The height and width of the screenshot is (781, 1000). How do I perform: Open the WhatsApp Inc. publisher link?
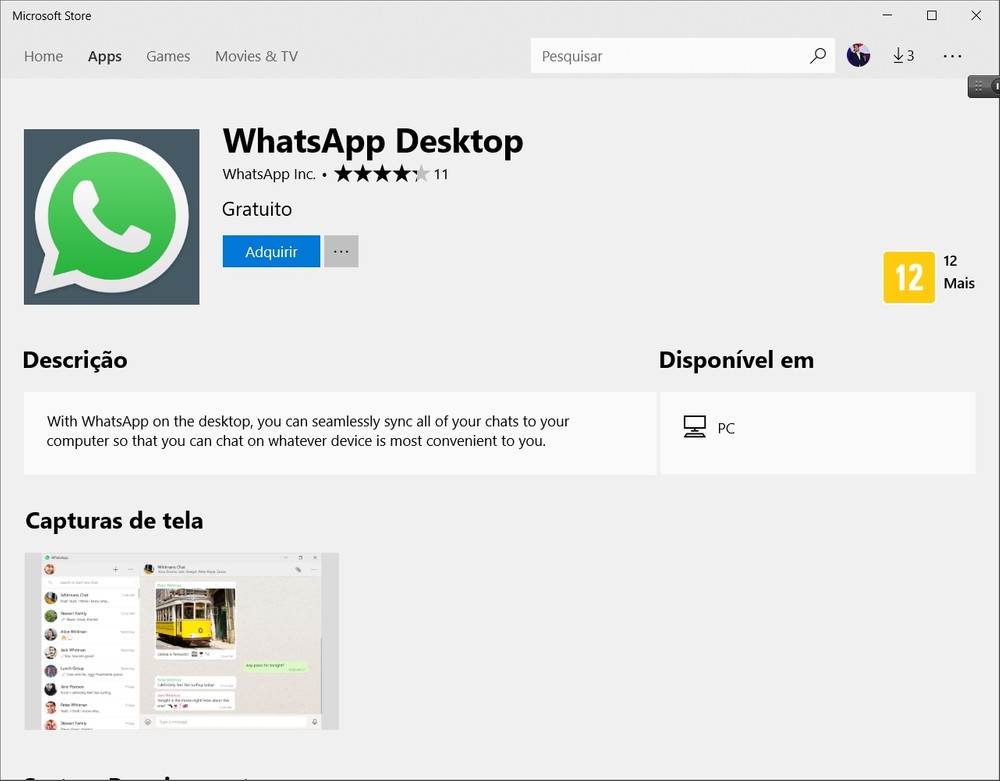click(x=269, y=174)
